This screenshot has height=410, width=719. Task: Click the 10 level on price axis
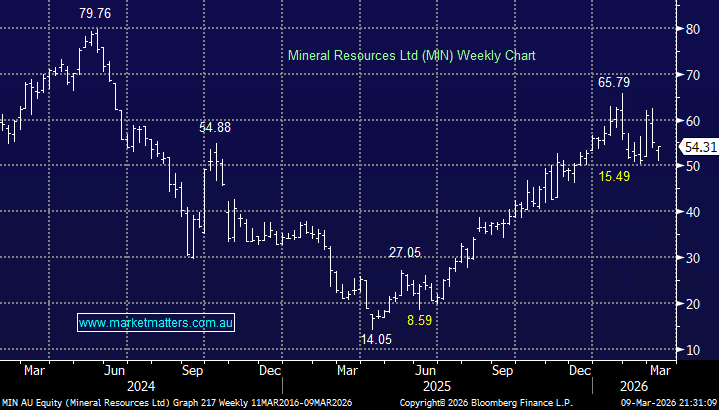point(690,350)
